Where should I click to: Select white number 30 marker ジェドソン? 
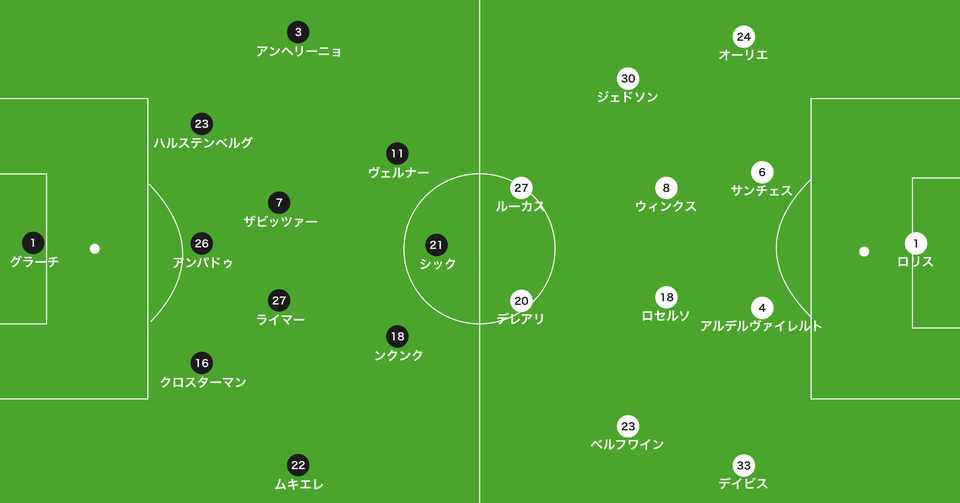click(628, 79)
